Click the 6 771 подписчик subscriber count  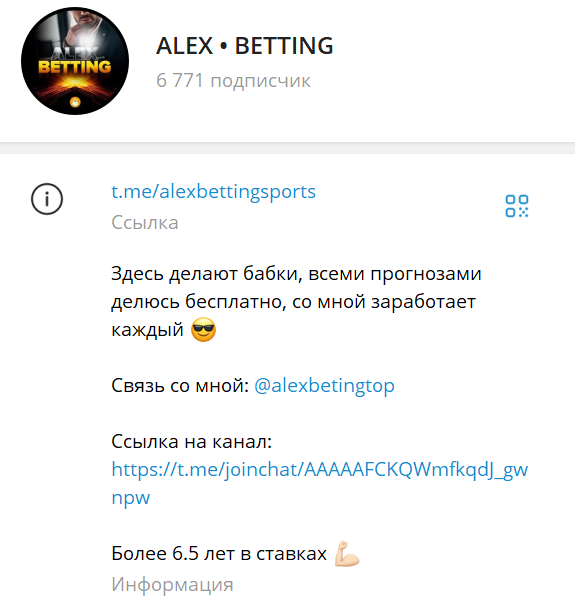pyautogui.click(x=233, y=81)
